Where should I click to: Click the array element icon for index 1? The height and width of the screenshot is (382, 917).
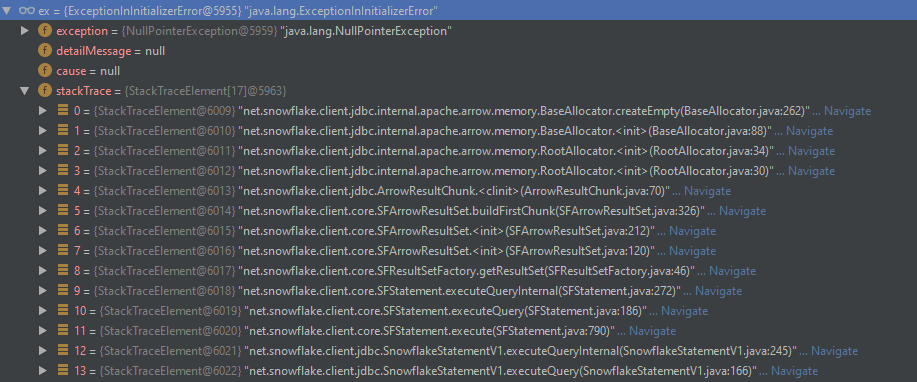click(x=63, y=130)
